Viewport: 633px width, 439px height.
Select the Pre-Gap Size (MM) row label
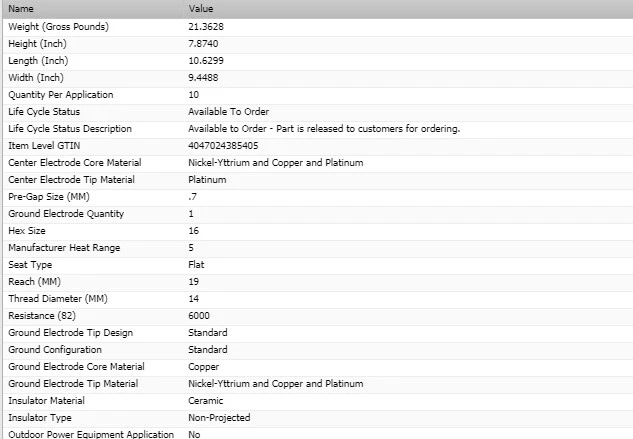tap(48, 197)
